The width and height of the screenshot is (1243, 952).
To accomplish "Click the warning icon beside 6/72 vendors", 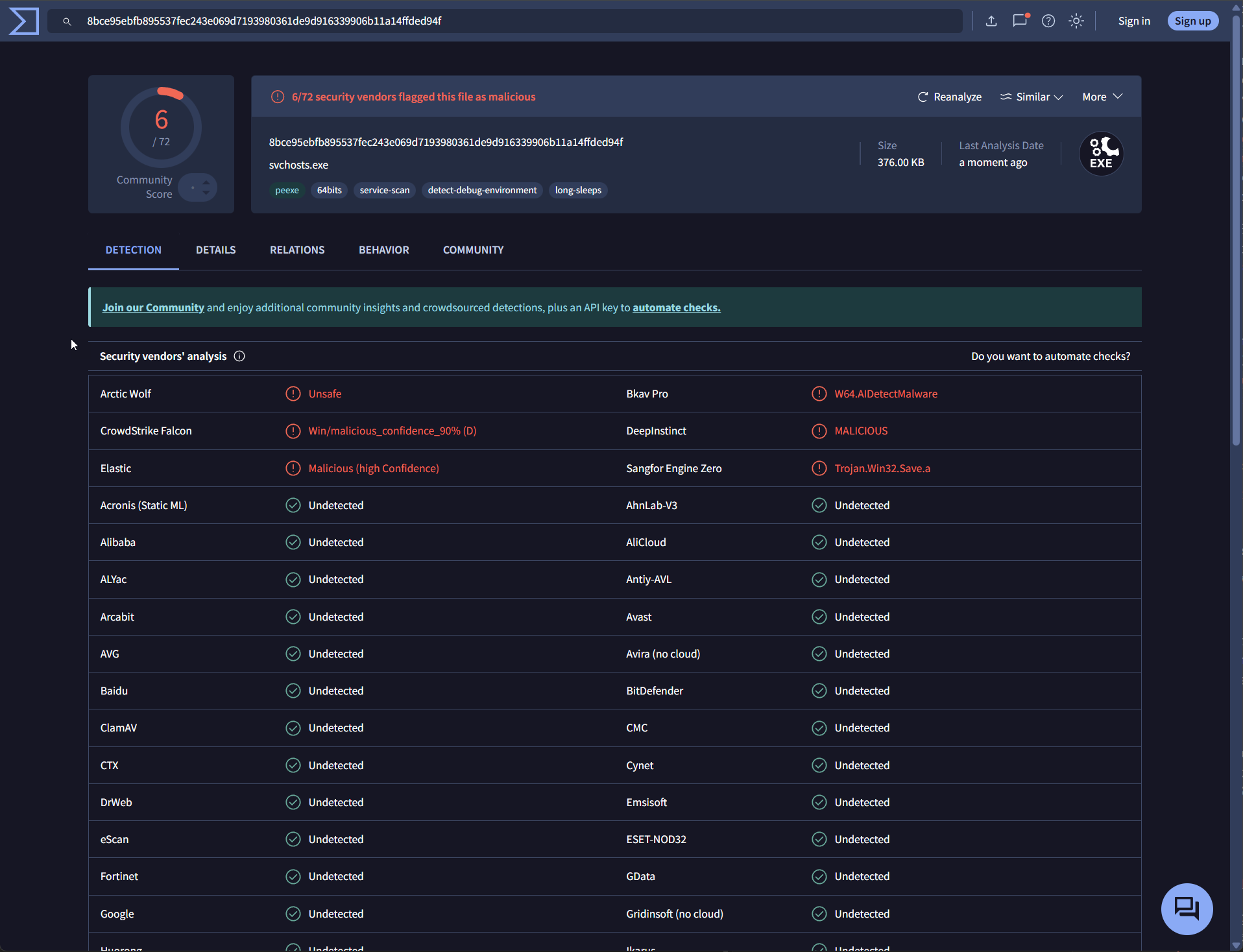I will (x=278, y=97).
